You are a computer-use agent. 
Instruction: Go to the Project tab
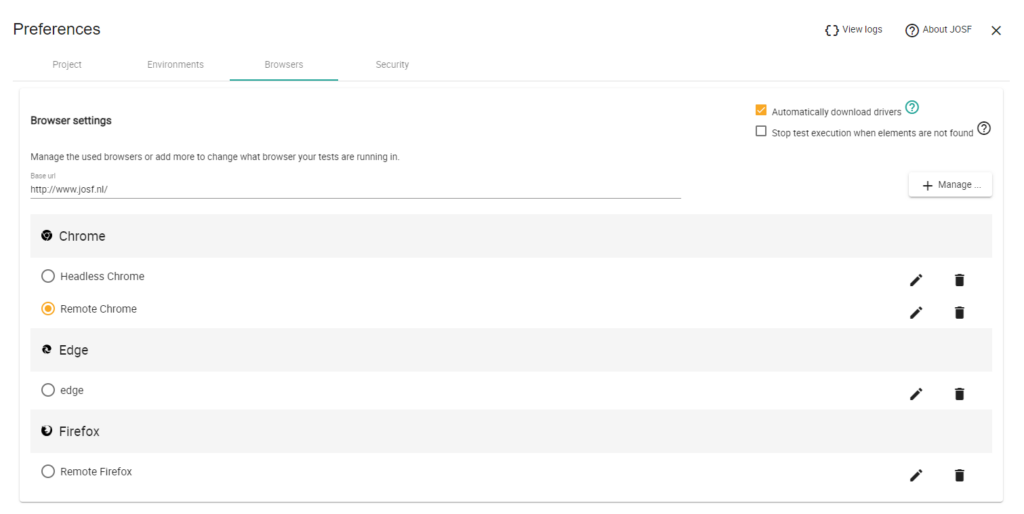(67, 65)
